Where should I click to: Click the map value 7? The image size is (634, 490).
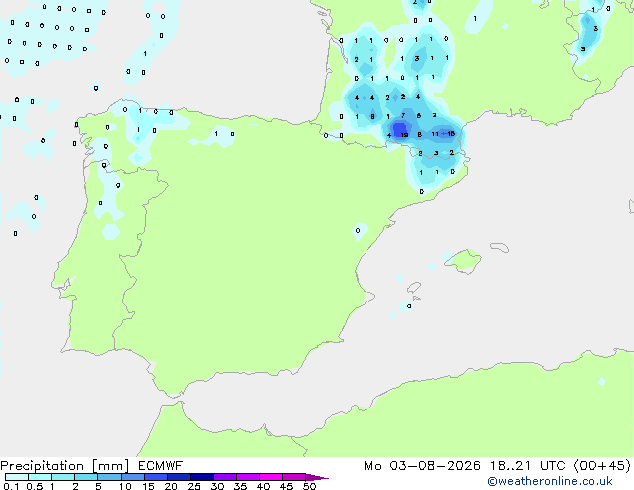coord(403,115)
